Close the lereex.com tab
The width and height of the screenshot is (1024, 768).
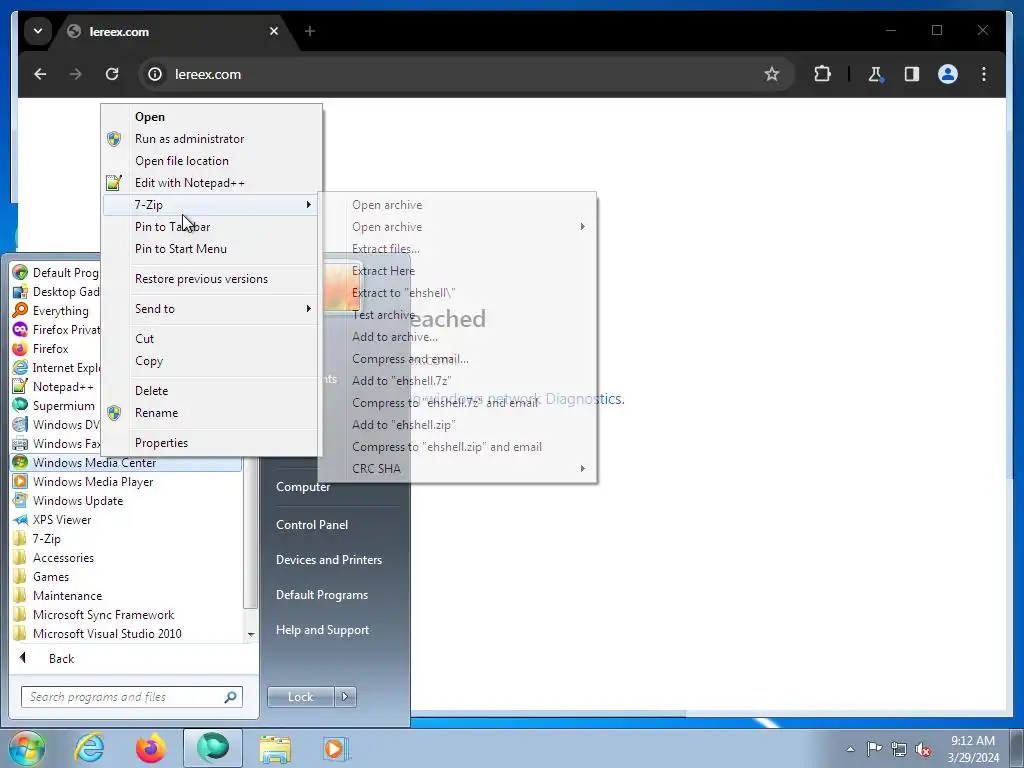[x=274, y=31]
